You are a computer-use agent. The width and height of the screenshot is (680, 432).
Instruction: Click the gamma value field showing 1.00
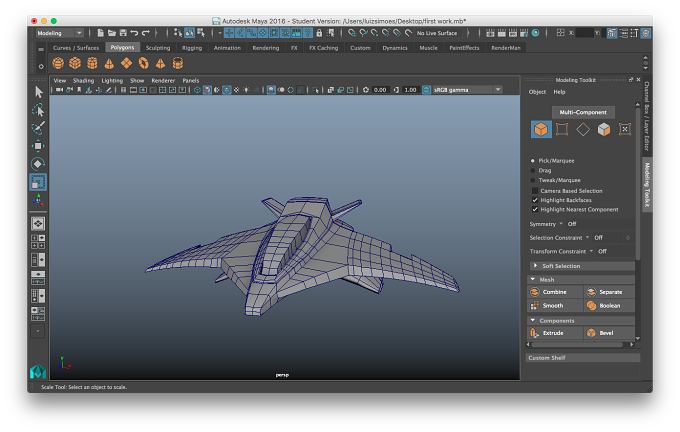coord(410,90)
